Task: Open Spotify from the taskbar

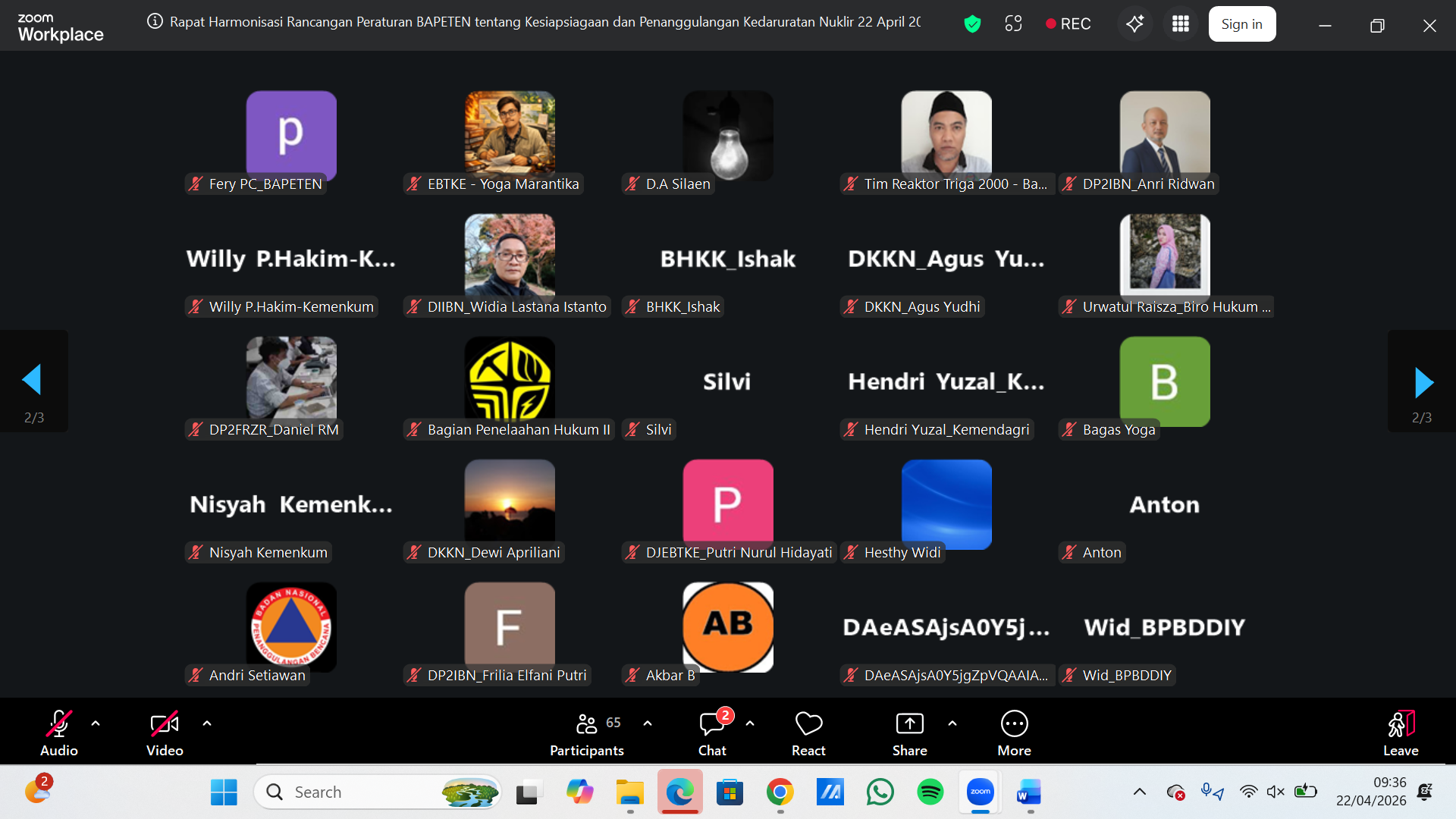Action: coord(930,792)
